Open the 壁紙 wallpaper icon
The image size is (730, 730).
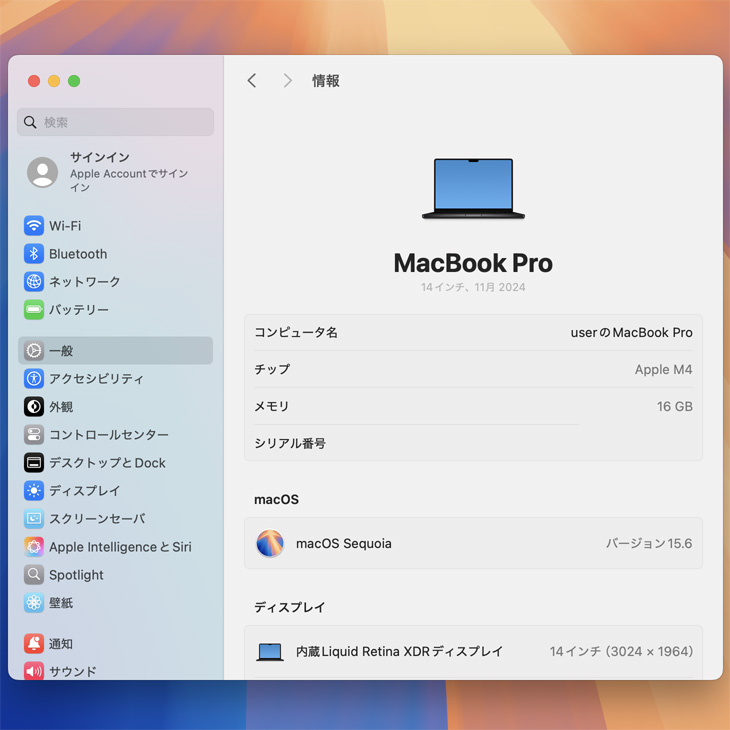pyautogui.click(x=34, y=602)
